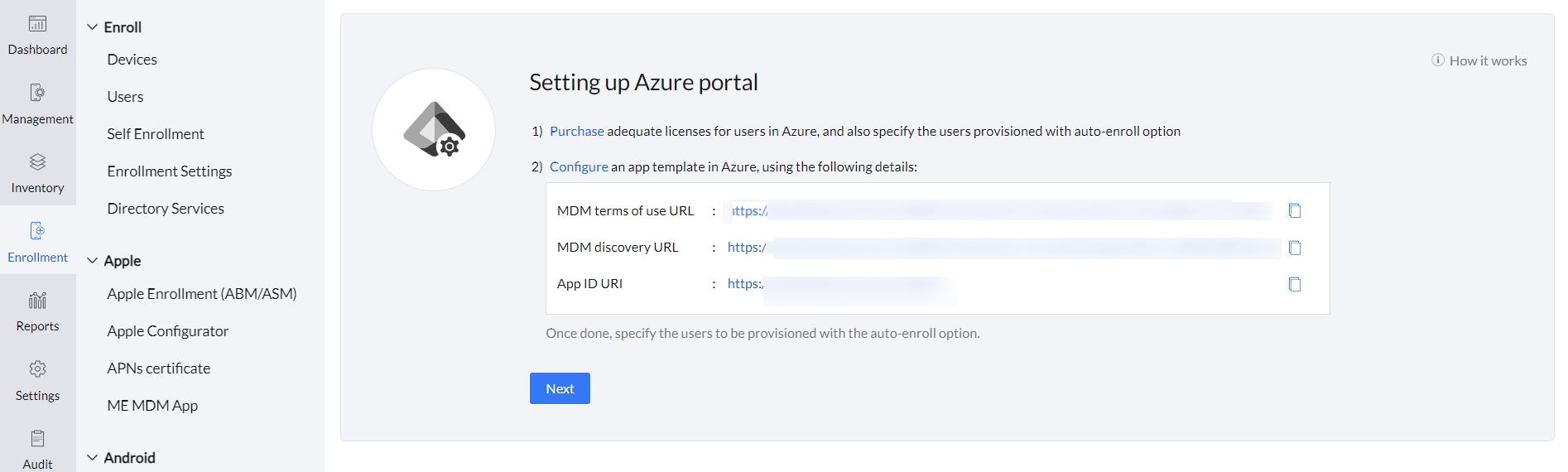Screen dimensions: 1568x472
Task: Select APNs certificate option
Action: point(159,368)
